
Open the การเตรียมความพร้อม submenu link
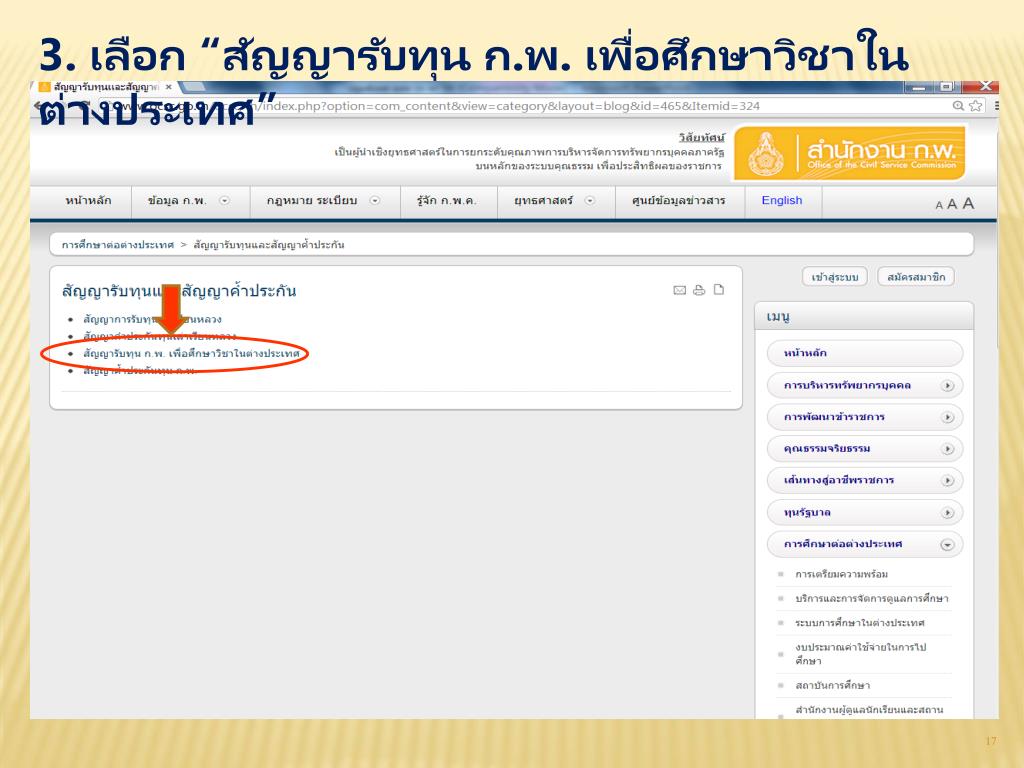[842, 574]
